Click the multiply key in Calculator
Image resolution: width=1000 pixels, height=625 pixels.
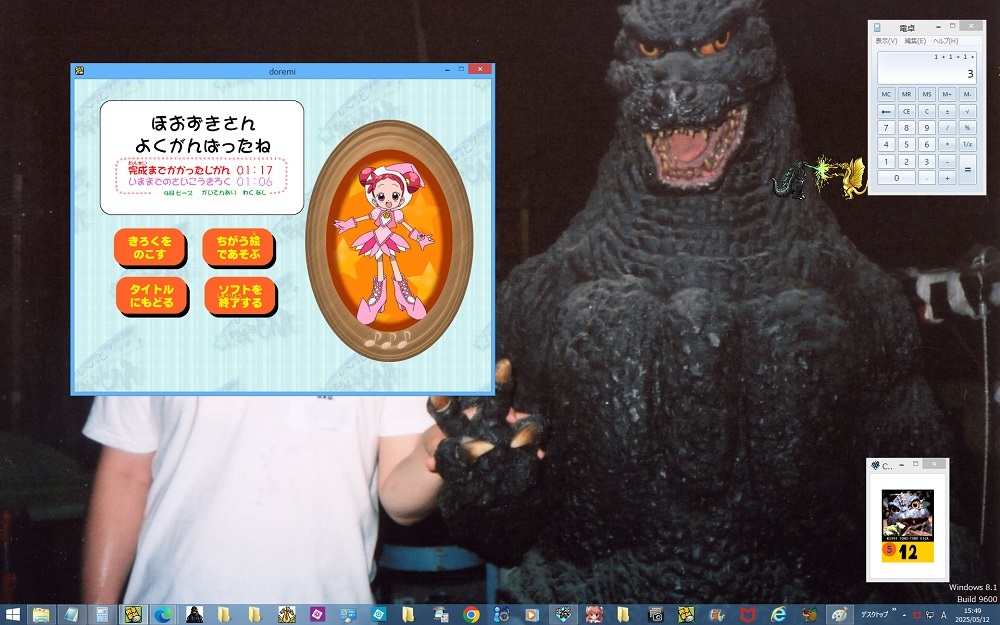pyautogui.click(x=947, y=144)
